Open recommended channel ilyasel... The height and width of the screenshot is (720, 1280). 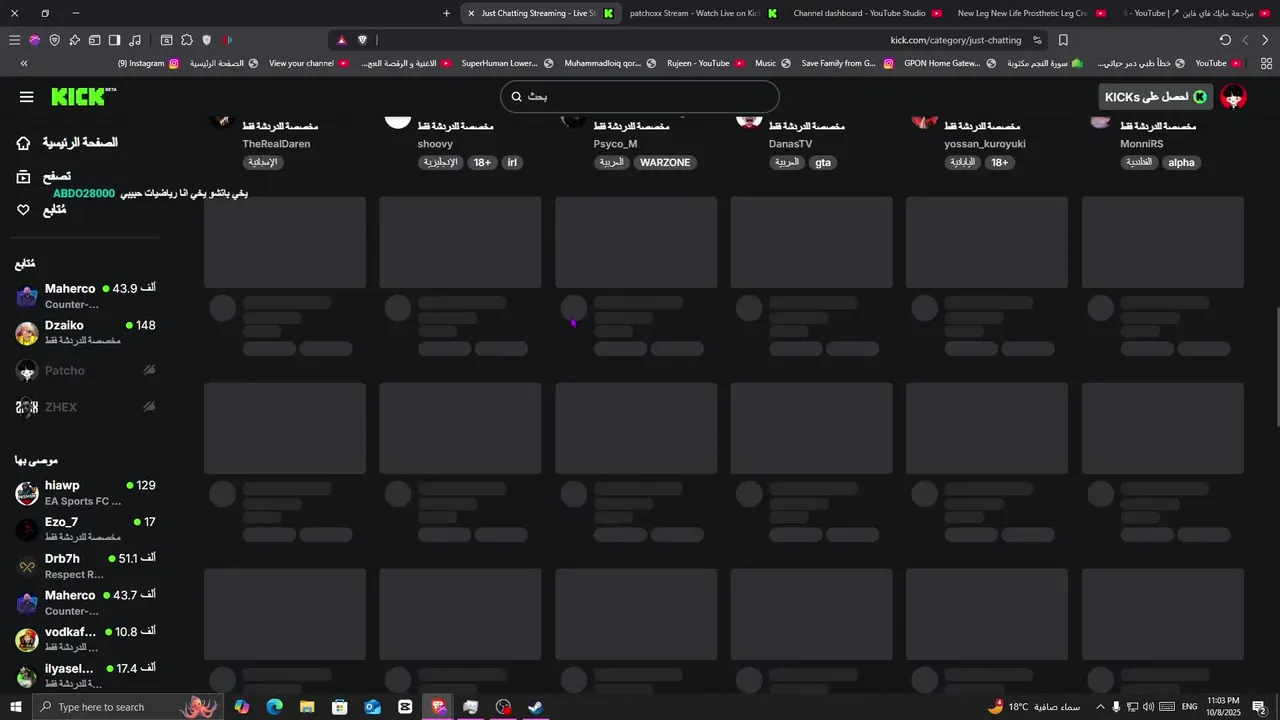pos(86,676)
